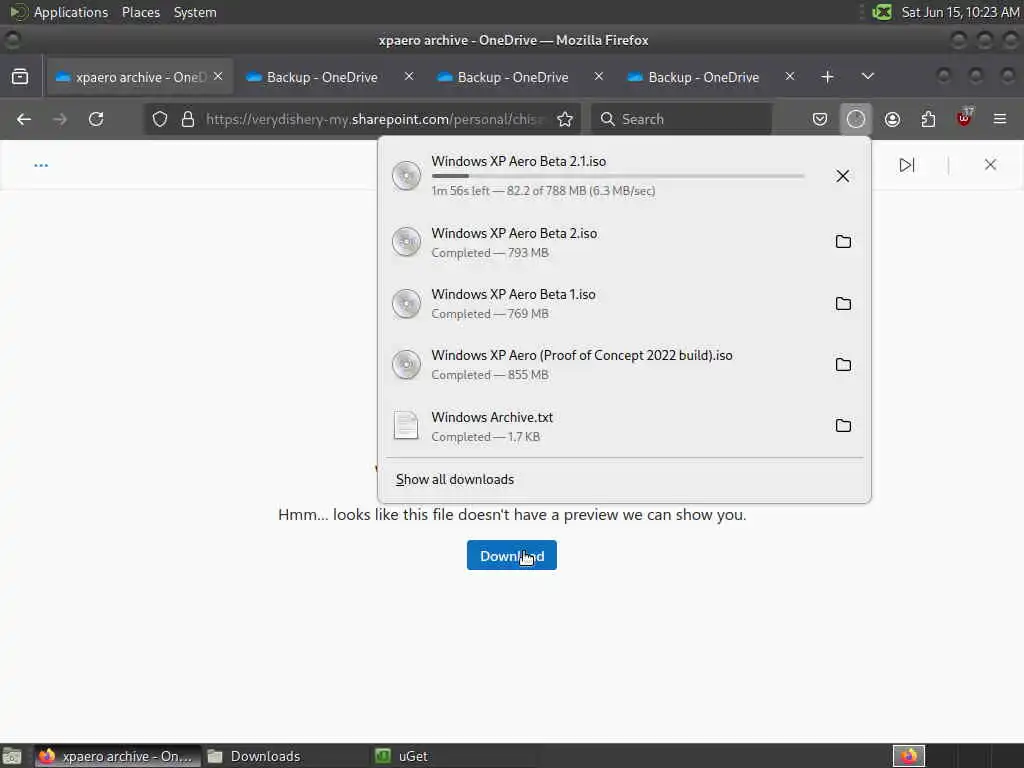The image size is (1024, 768).
Task: Switch to the second Backup - OneDrive tab
Action: pos(321,77)
